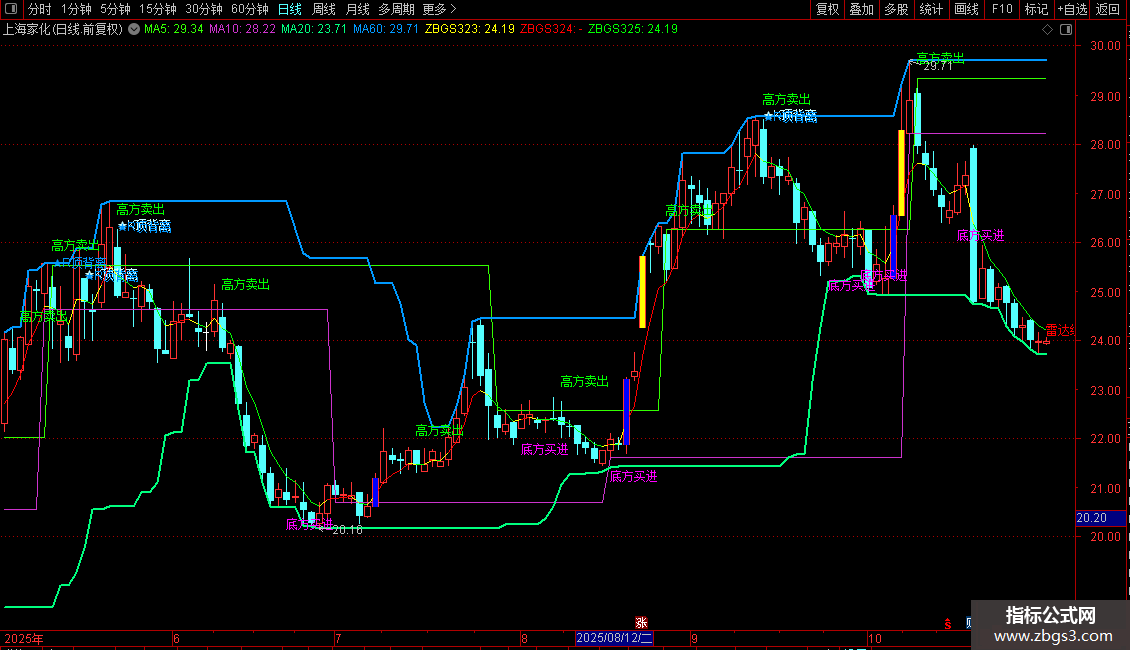Click the MA5: 29.34 indicator label
1130x650 pixels.
[x=174, y=29]
